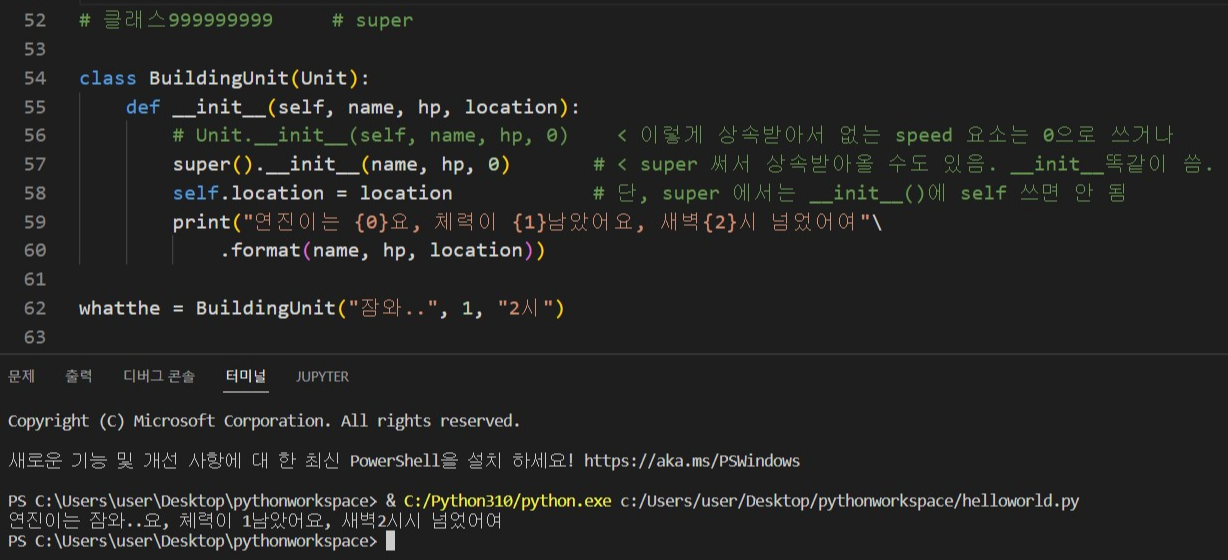This screenshot has height=560, width=1228.
Task: Click .format(name, hp, location) on line 60
Action: (x=383, y=251)
